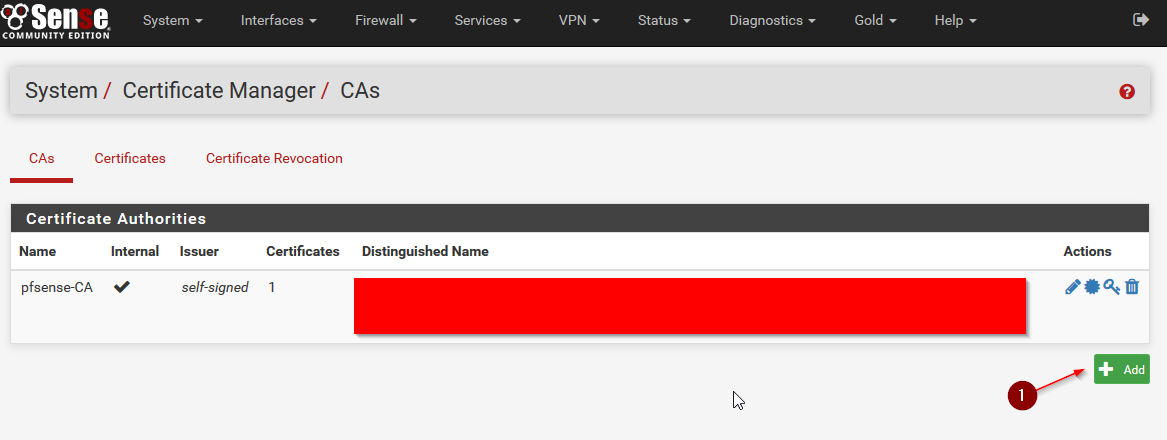
Task: Switch to the Certificates tab
Action: pyautogui.click(x=130, y=159)
